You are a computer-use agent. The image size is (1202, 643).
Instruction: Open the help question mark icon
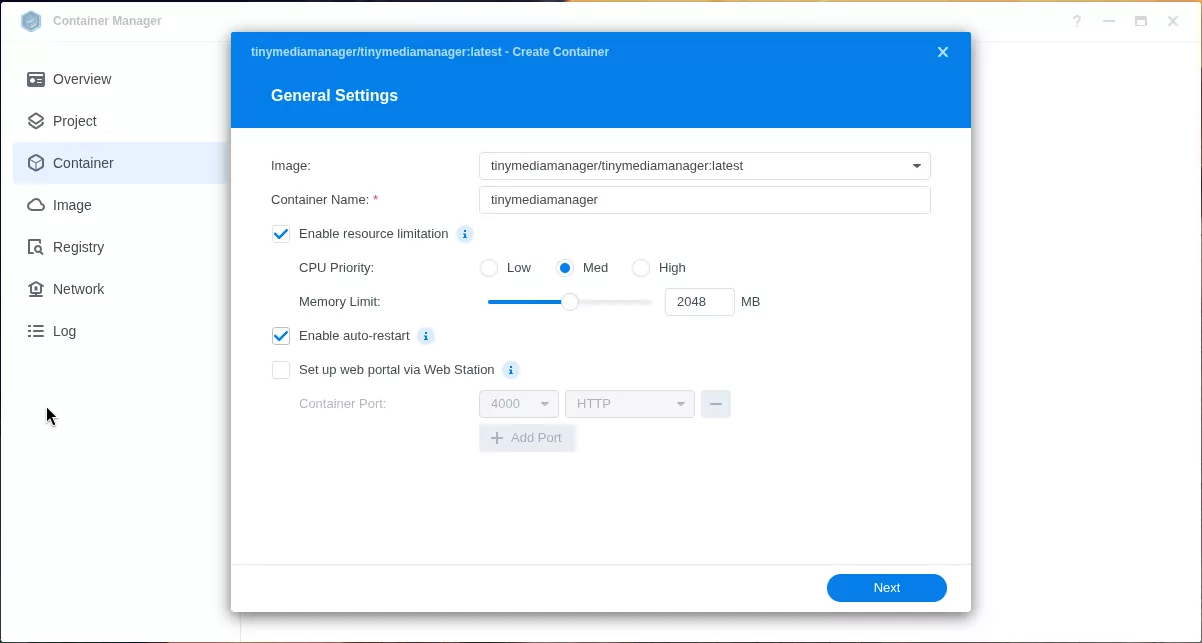click(x=1077, y=21)
